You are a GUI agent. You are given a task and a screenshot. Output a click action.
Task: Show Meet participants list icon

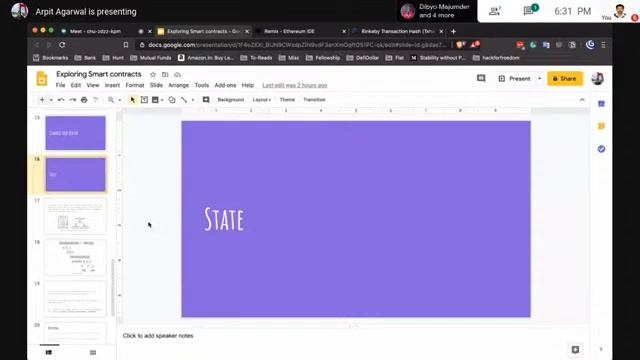[x=495, y=11]
